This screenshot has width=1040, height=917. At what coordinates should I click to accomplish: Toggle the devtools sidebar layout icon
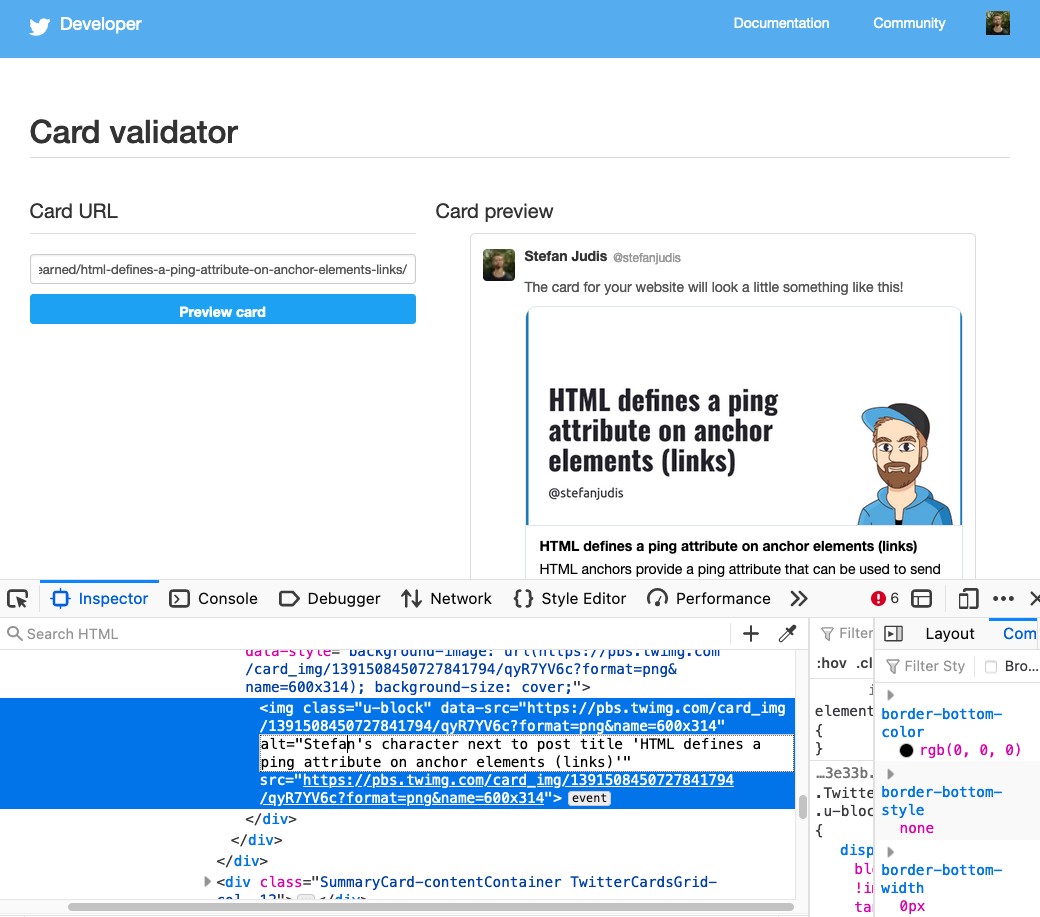click(x=921, y=599)
